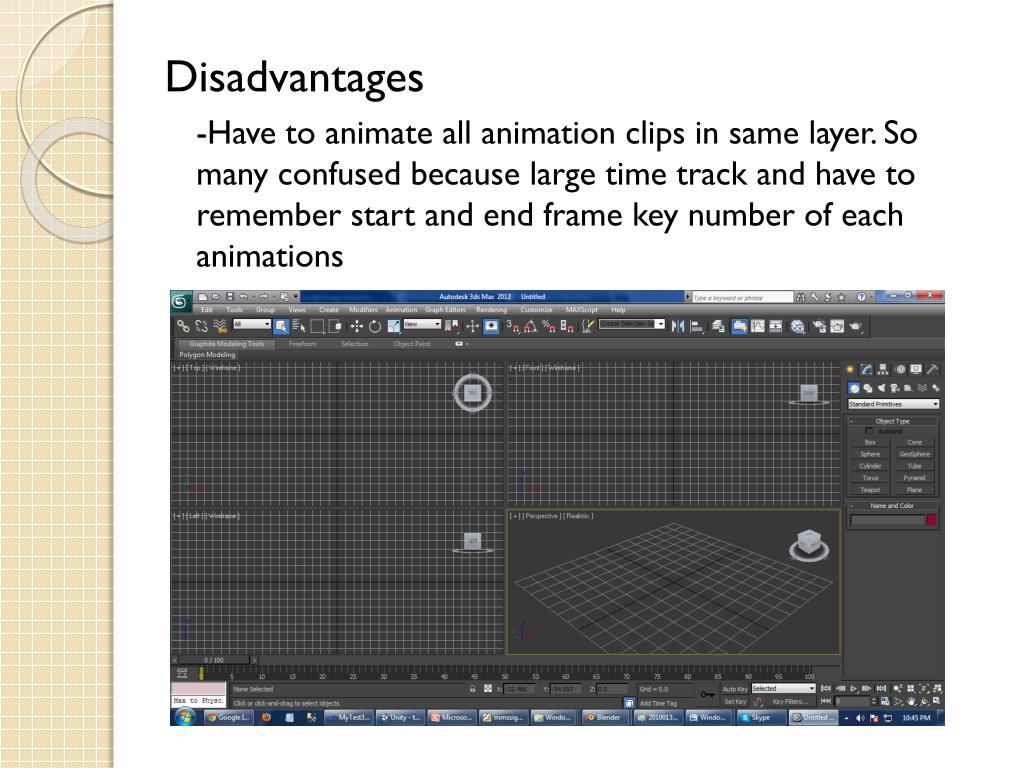Viewport: 1024px width, 768px height.
Task: Click the Unlink Selection tool
Action: pos(201,325)
